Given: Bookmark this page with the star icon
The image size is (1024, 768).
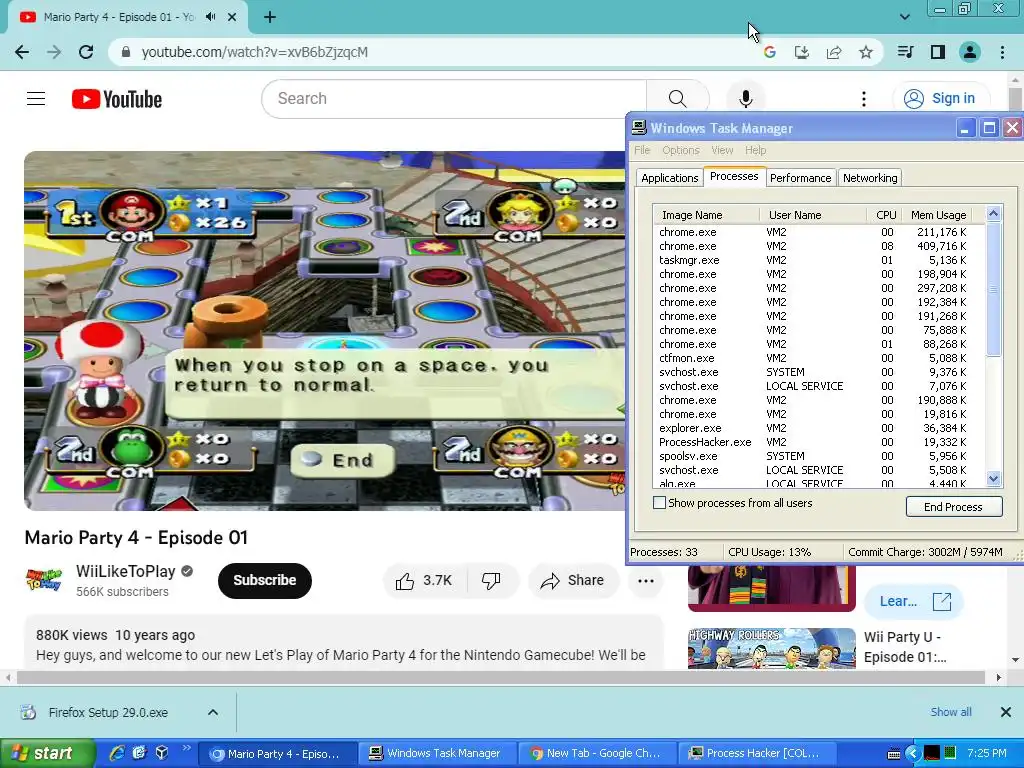Looking at the screenshot, I should [866, 52].
